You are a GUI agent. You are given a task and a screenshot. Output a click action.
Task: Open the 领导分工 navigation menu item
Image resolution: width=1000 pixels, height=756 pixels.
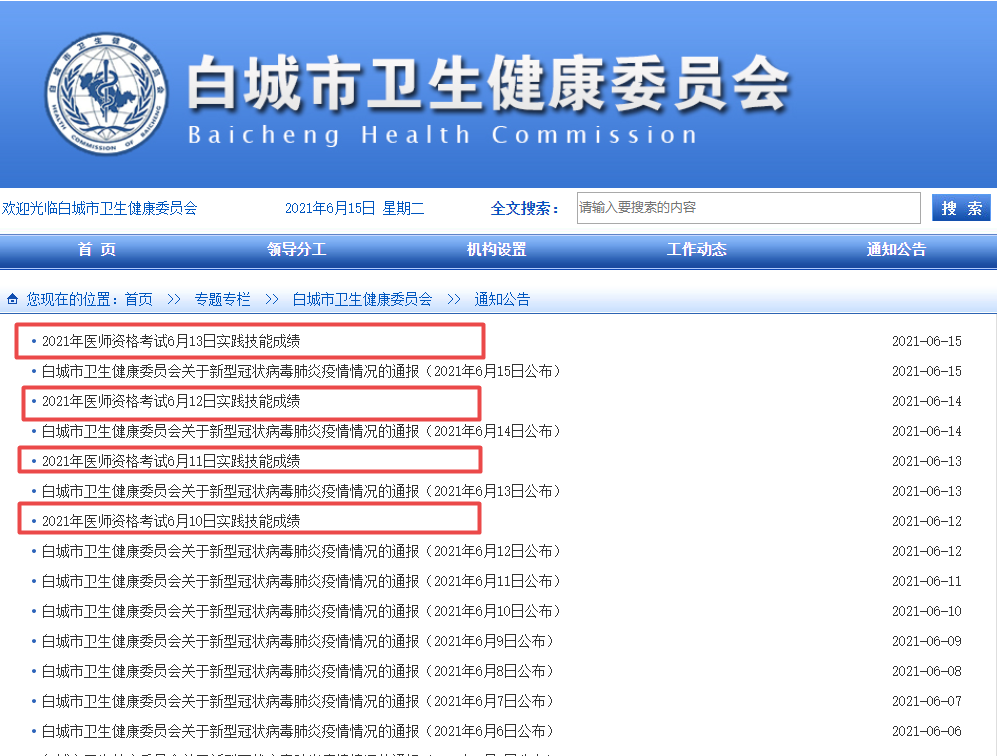298,250
